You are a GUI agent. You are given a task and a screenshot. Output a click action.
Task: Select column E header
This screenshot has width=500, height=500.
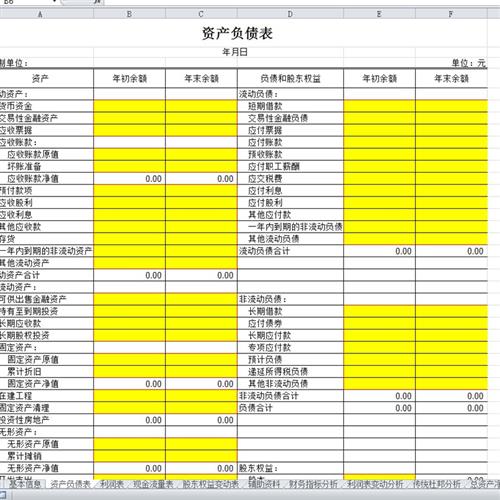coord(379,14)
